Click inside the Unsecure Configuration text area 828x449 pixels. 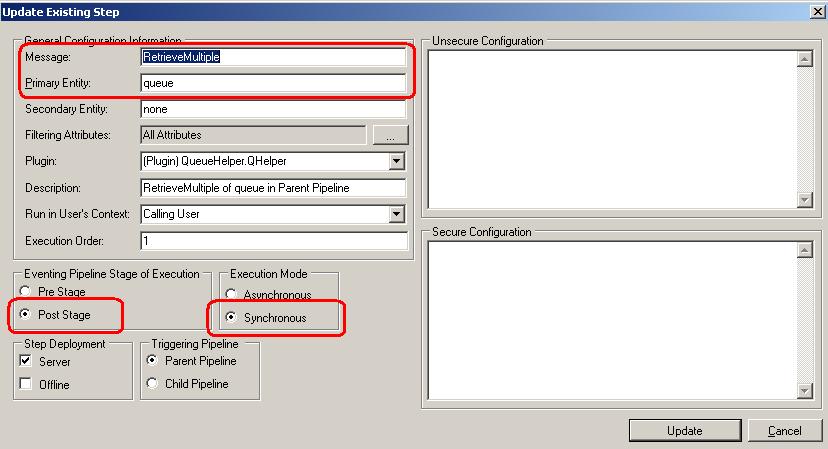pos(613,129)
